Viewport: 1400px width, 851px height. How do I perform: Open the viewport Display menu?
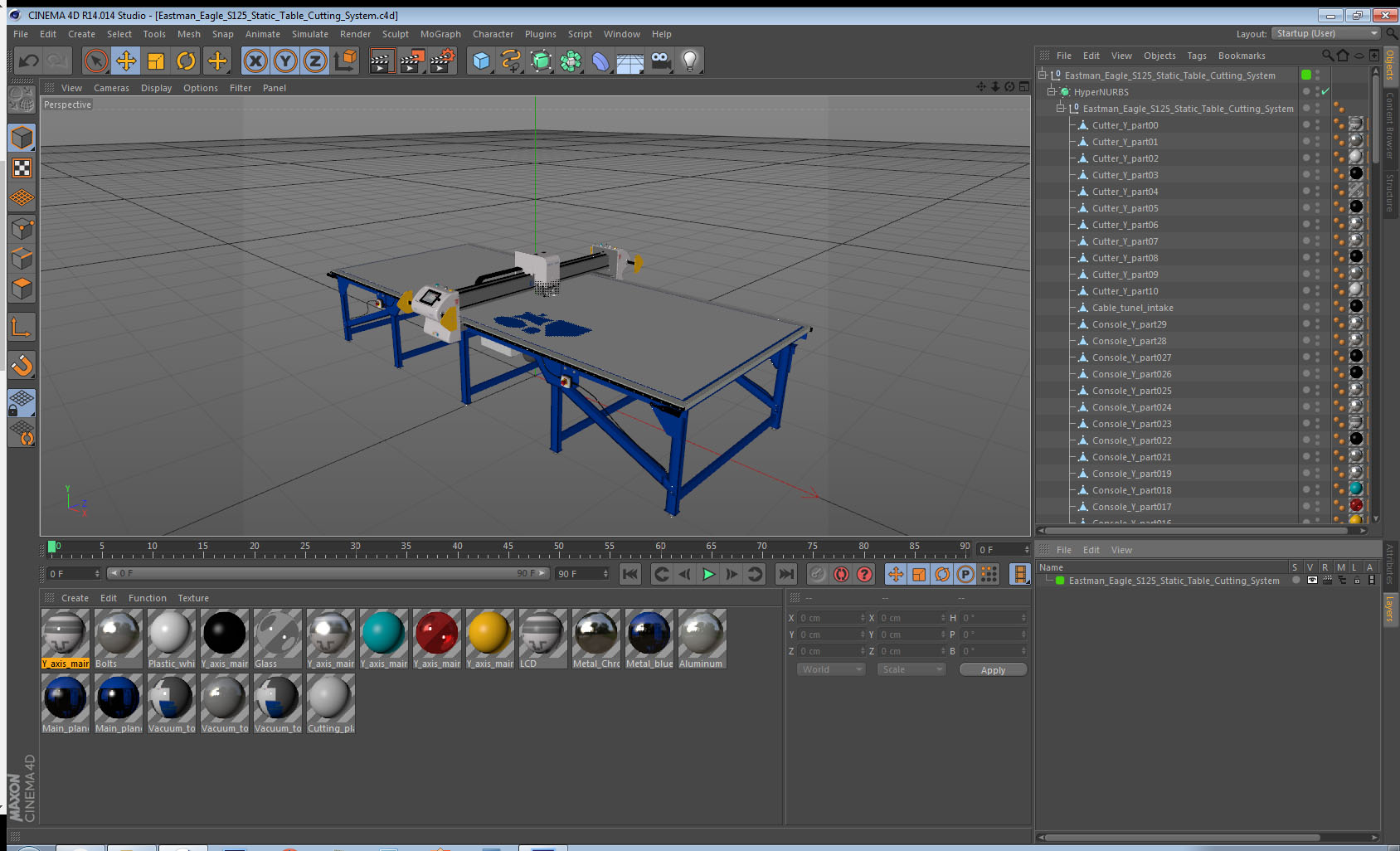pyautogui.click(x=156, y=88)
